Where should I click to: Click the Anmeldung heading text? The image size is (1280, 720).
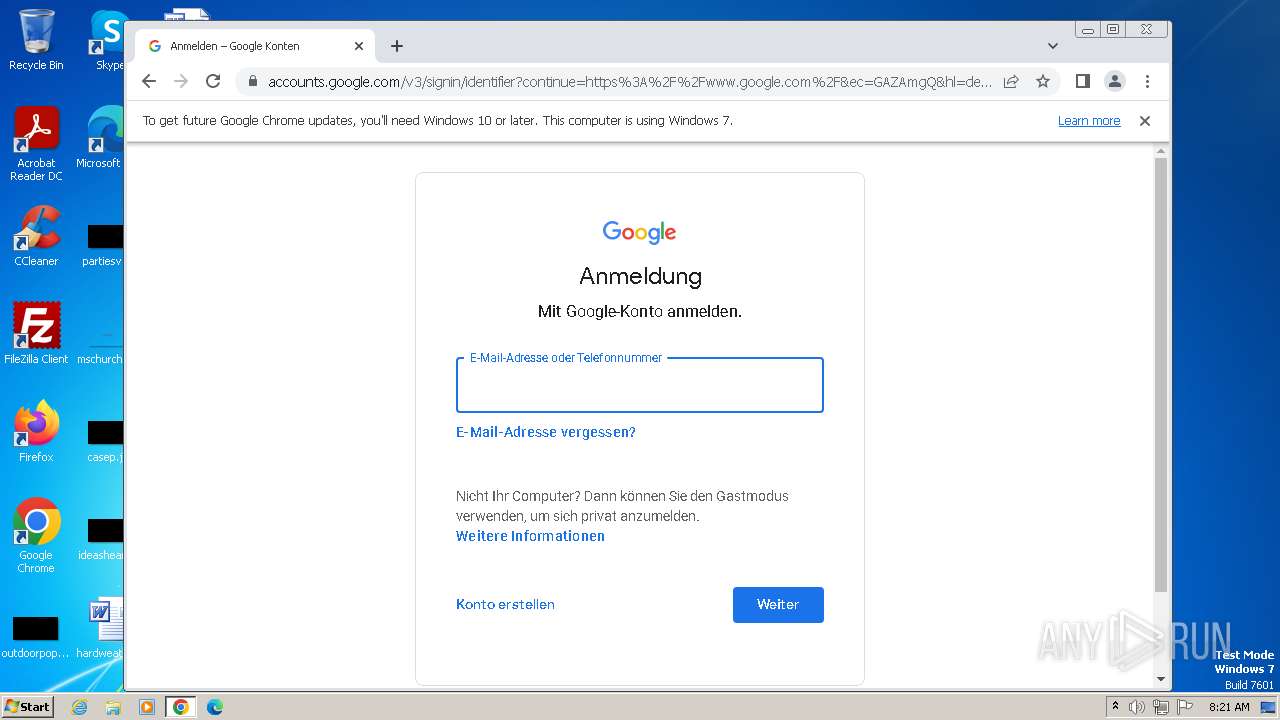(640, 277)
